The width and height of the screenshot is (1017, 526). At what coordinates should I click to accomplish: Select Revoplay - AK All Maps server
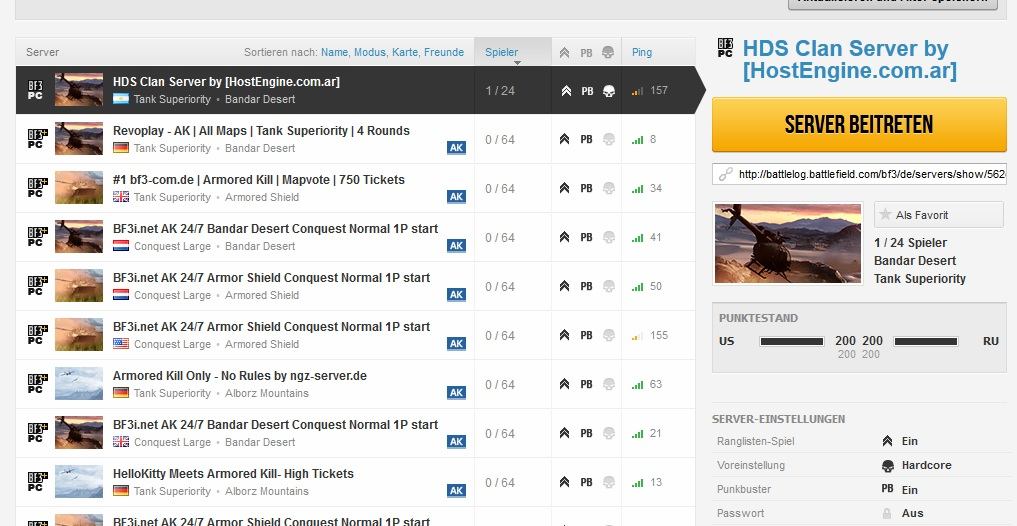[355, 139]
